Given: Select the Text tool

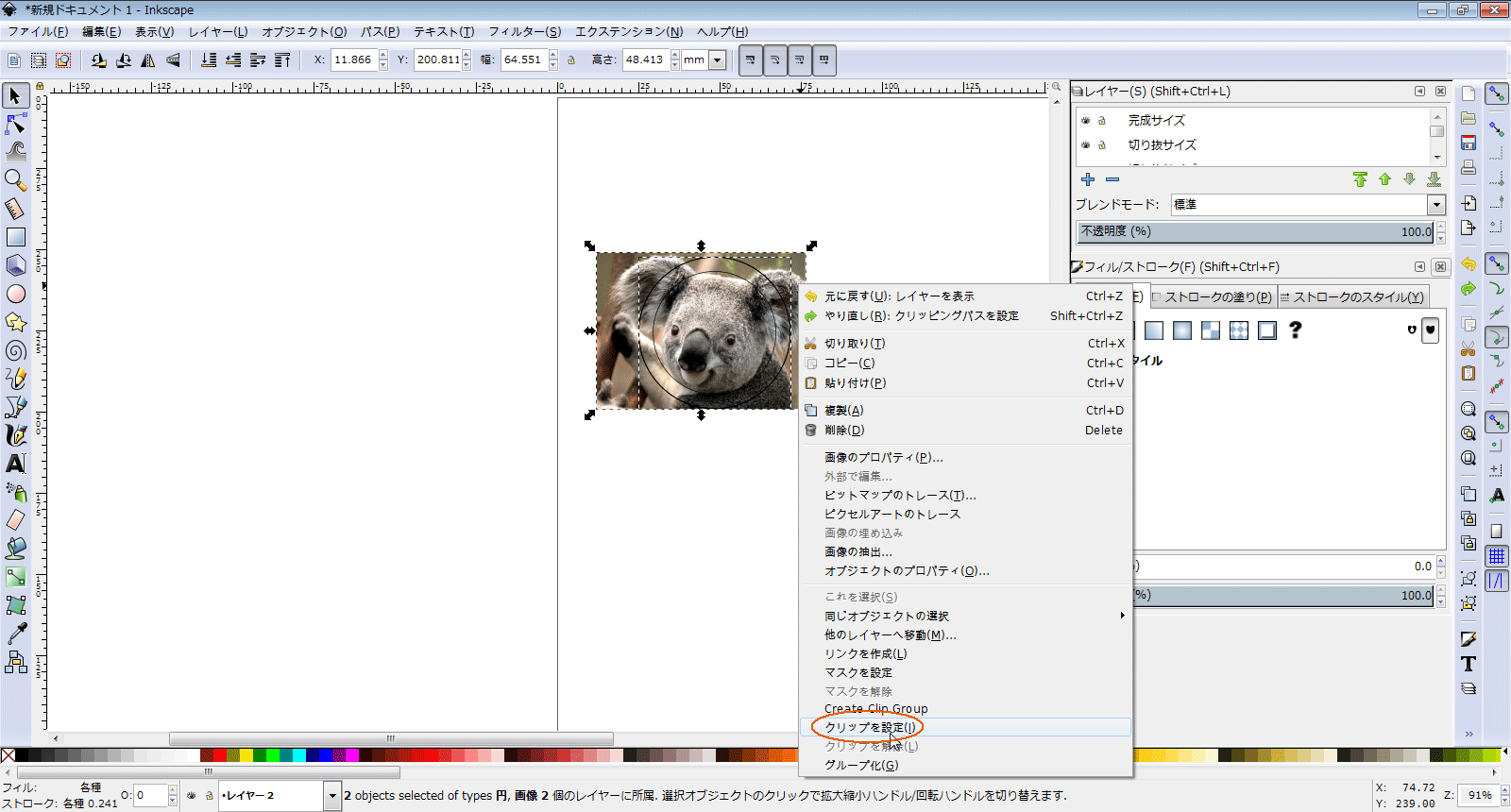Looking at the screenshot, I should 16,464.
